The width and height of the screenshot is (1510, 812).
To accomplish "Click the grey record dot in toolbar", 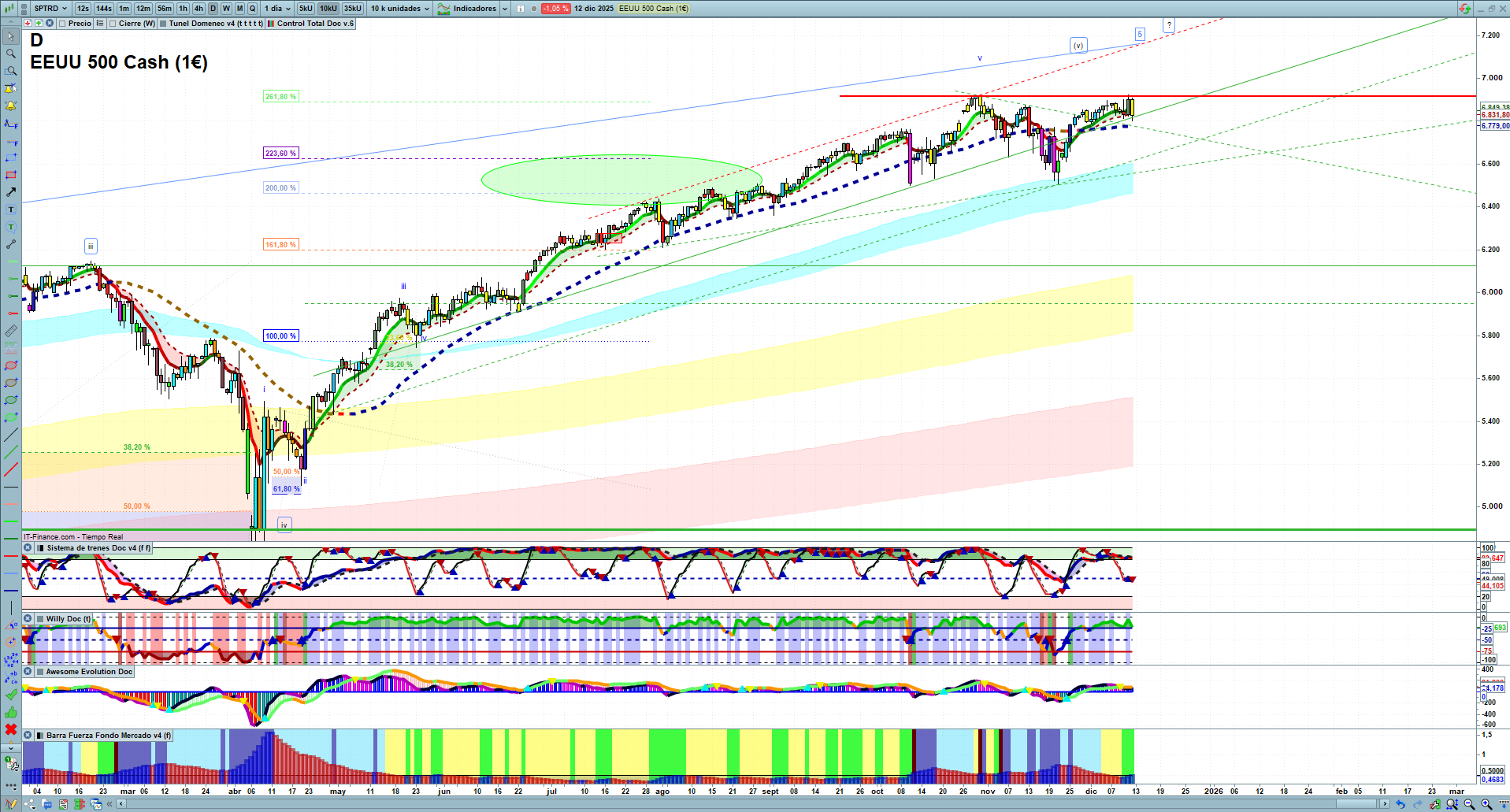I will tap(534, 9).
